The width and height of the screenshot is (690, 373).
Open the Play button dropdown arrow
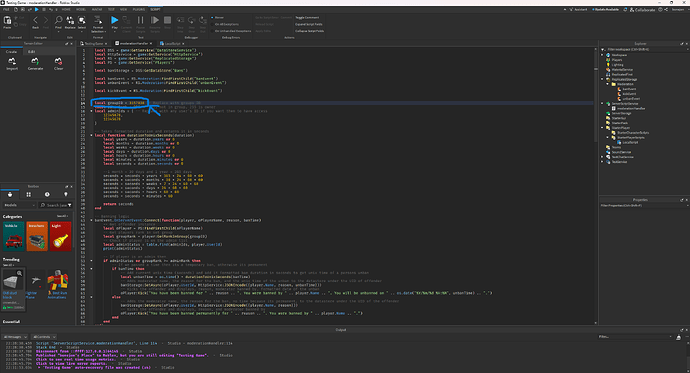click(114, 31)
